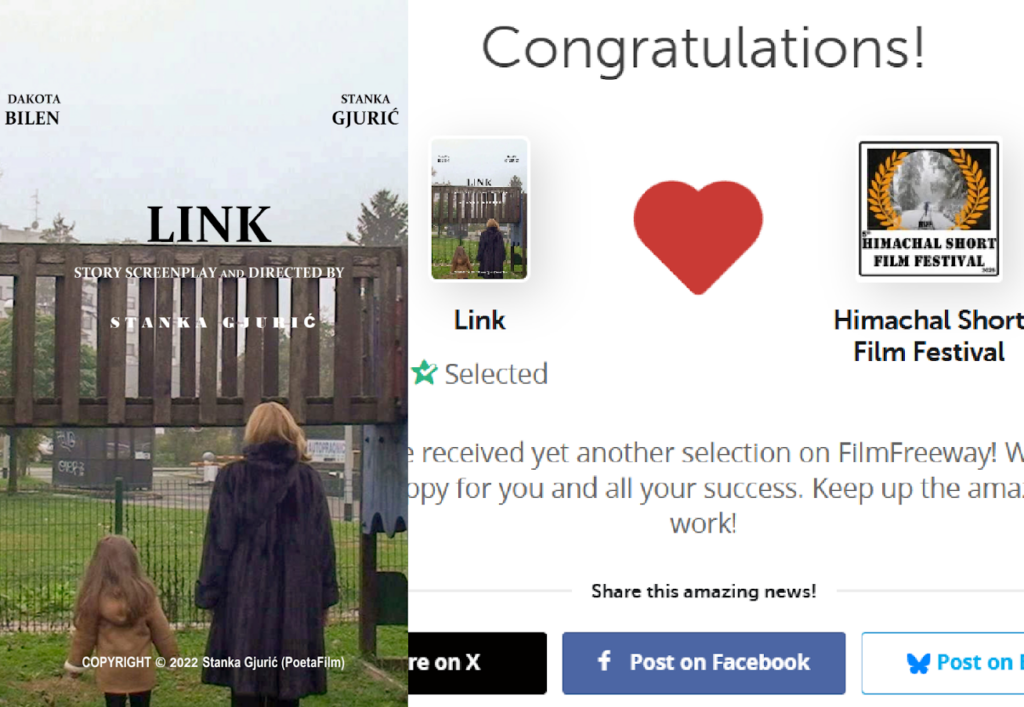Viewport: 1024px width, 707px height.
Task: Click the Selected status label
Action: point(496,373)
